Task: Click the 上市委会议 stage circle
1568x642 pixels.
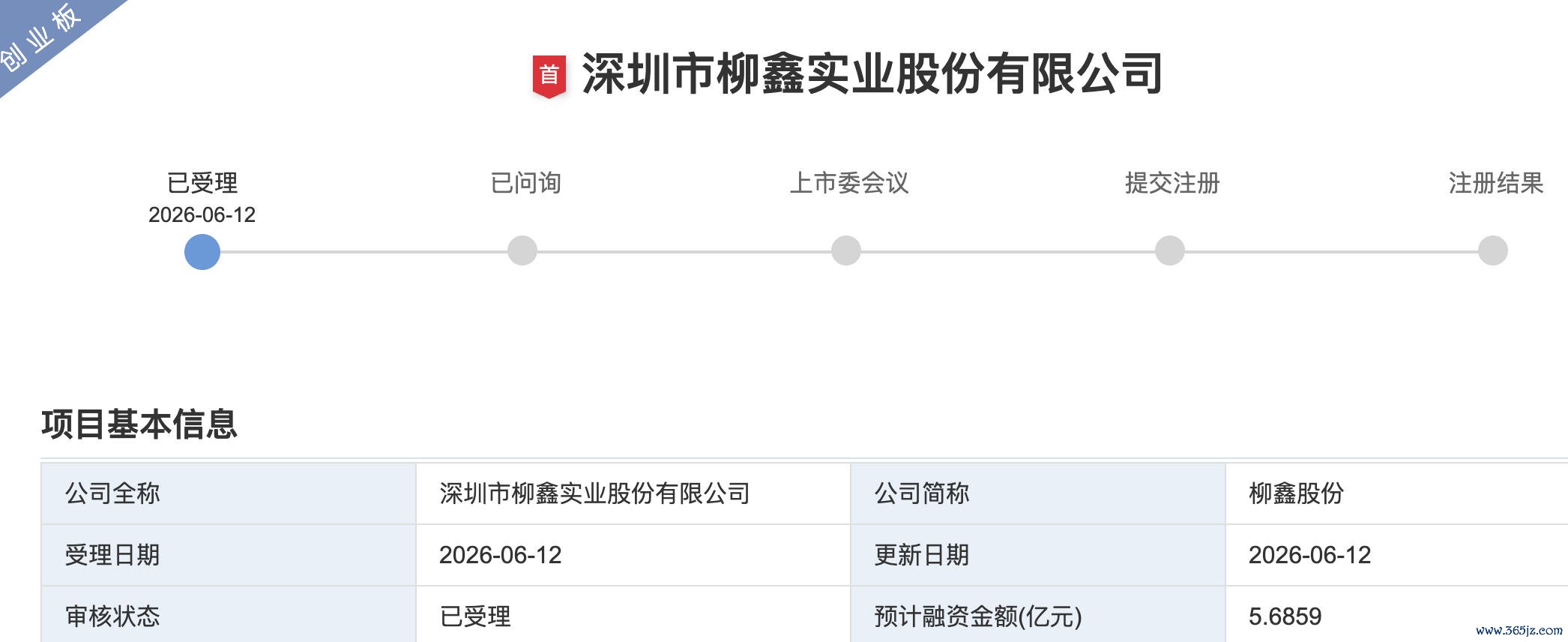Action: click(846, 250)
